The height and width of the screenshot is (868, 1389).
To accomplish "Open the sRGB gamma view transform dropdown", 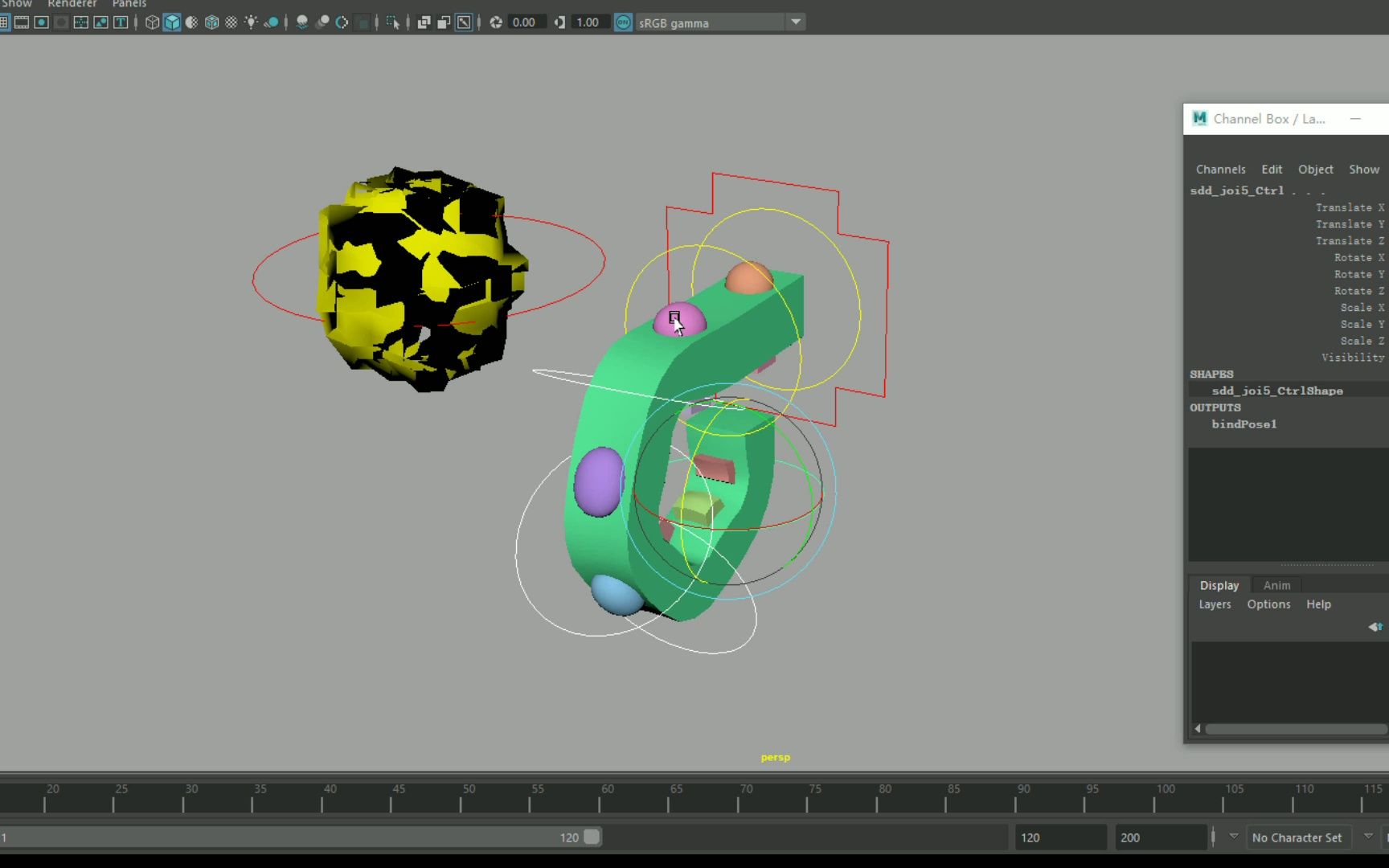I will [x=719, y=23].
